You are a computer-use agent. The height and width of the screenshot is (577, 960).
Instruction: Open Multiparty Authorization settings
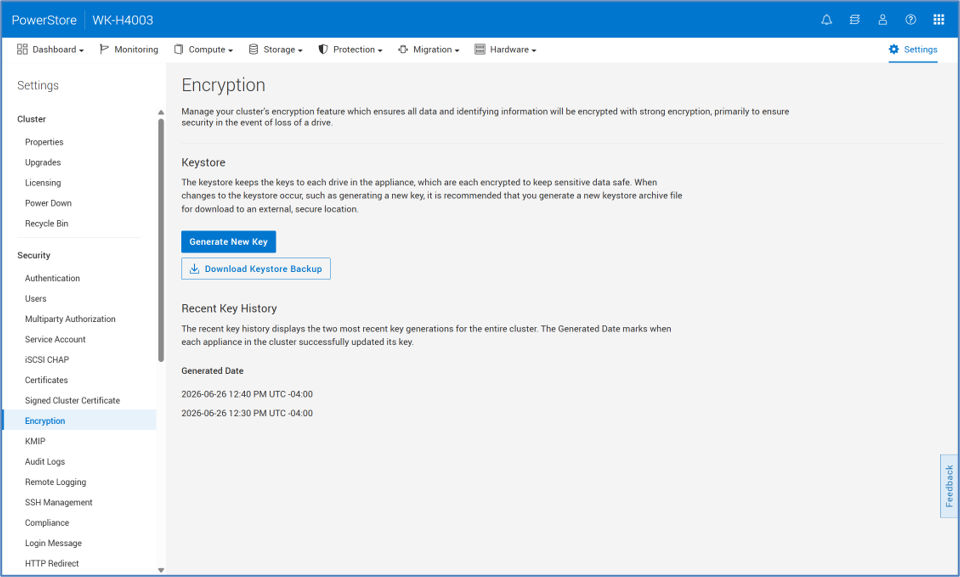pos(70,319)
